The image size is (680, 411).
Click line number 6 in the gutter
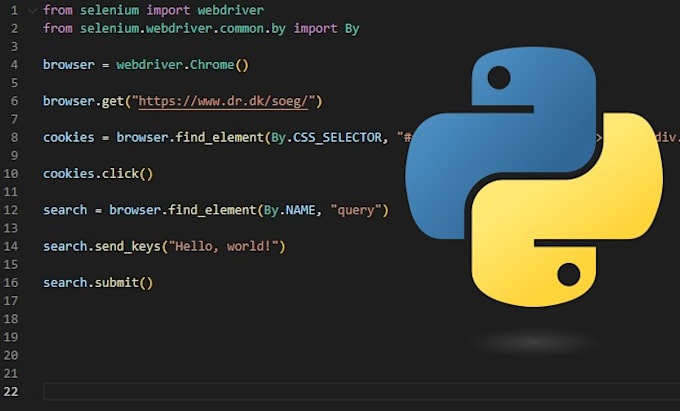pyautogui.click(x=14, y=101)
